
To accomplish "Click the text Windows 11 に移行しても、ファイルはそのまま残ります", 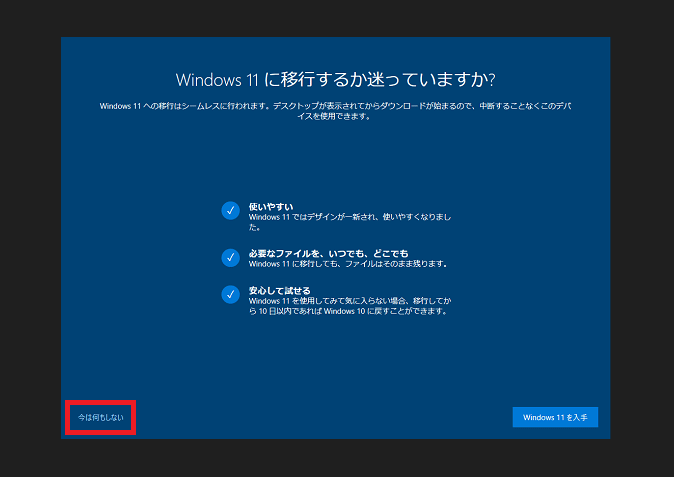I will 348,264.
